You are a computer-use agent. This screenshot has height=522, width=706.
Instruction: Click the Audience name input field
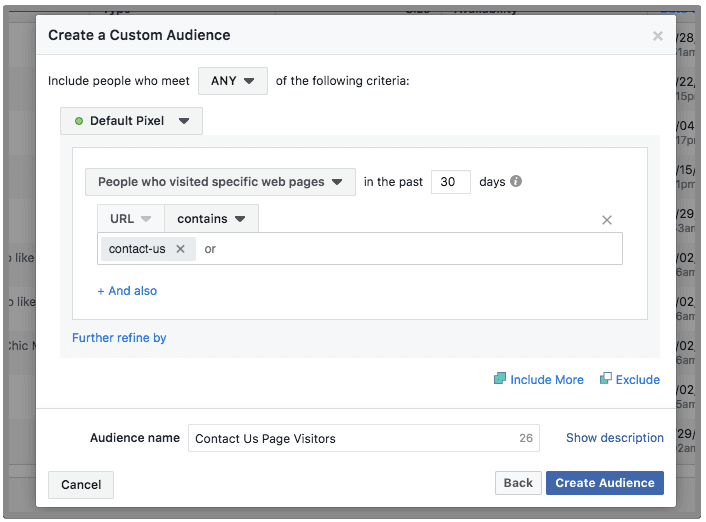click(364, 438)
